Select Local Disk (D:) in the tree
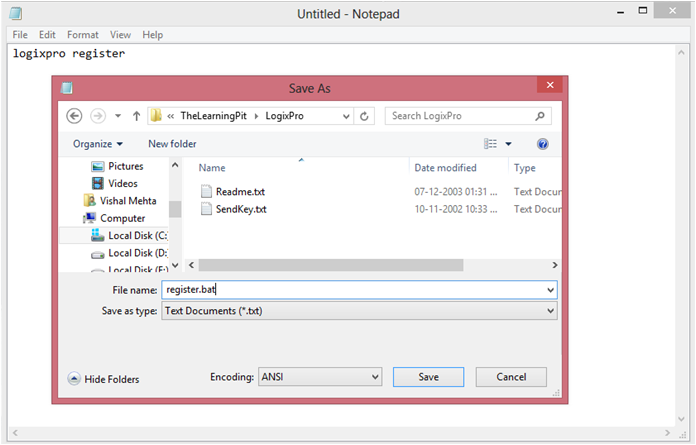The image size is (696, 445). [x=138, y=253]
